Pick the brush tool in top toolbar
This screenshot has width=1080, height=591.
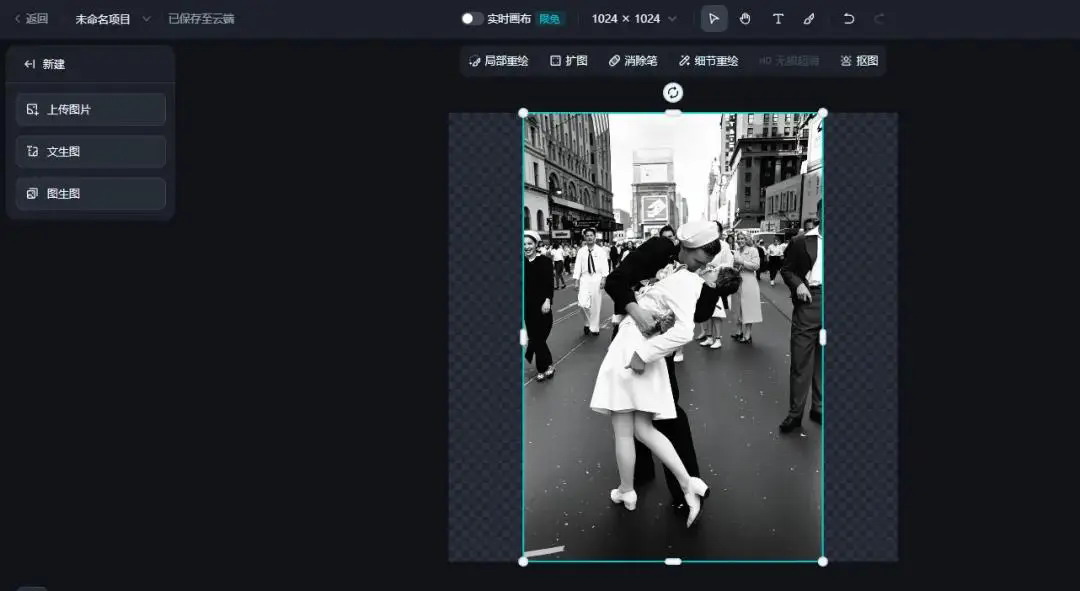(x=809, y=19)
